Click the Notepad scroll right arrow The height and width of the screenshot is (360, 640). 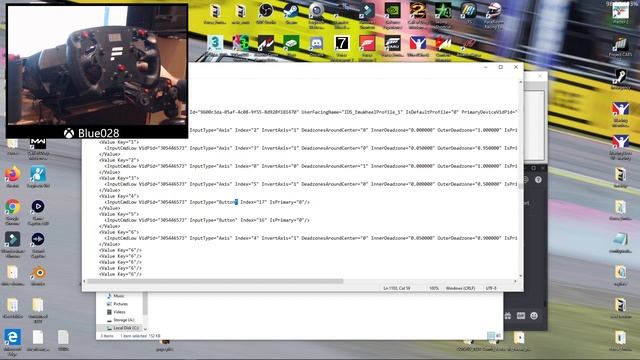click(515, 281)
